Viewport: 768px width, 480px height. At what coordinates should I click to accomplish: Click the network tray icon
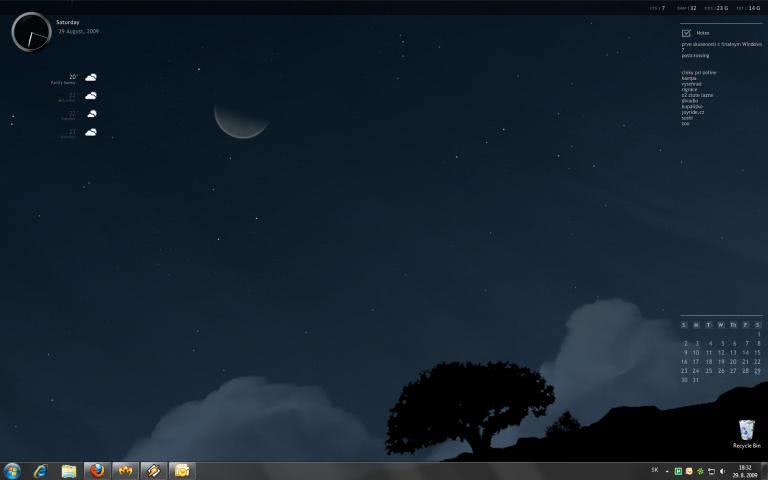click(712, 471)
